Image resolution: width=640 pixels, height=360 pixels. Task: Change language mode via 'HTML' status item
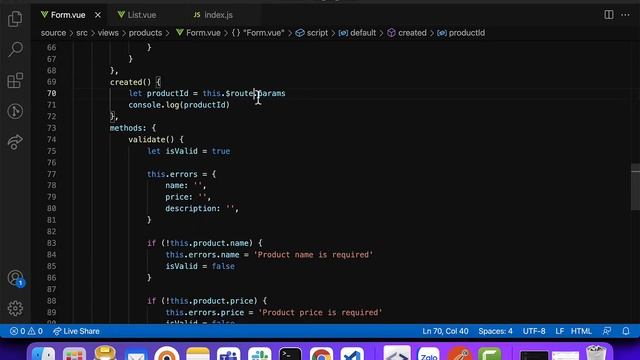[x=581, y=331]
